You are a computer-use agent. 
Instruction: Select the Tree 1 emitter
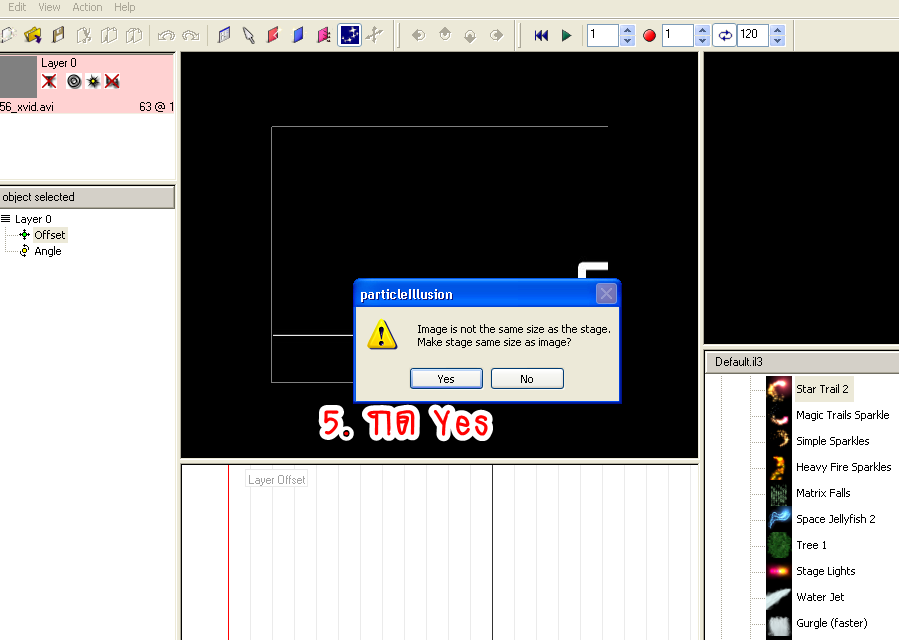[x=811, y=545]
